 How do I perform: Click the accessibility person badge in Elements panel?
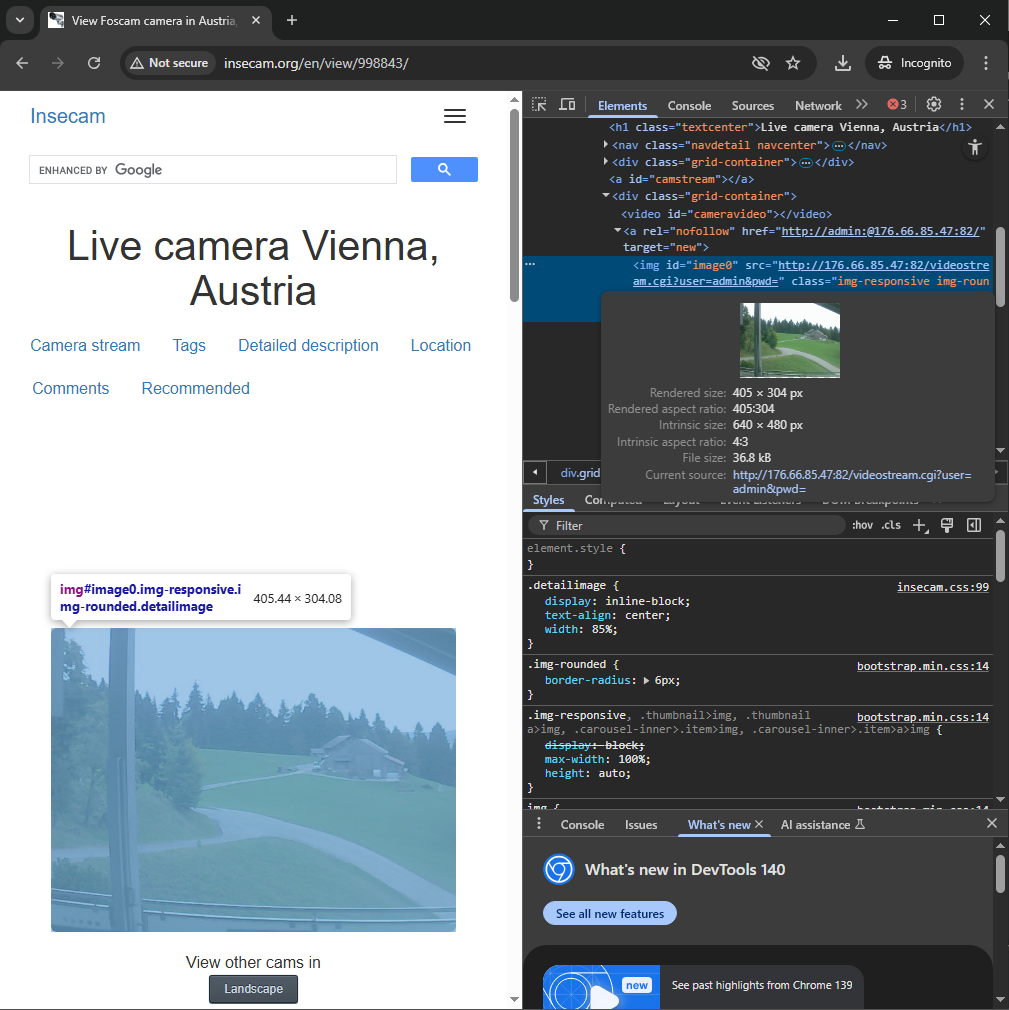pos(975,147)
